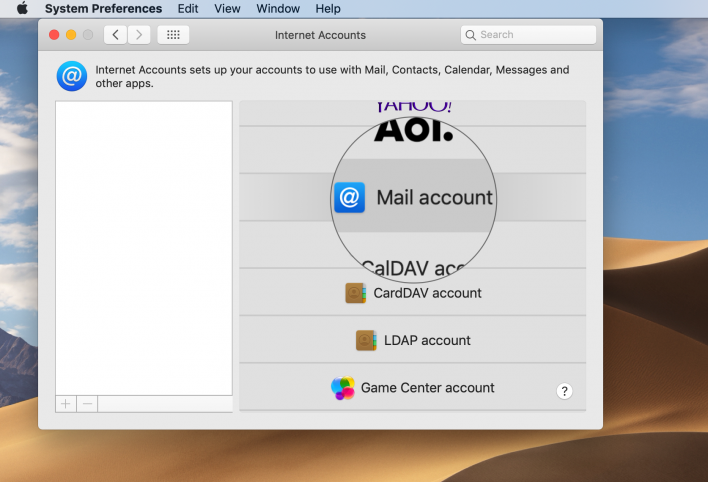Click the blue @ Mail account icon
This screenshot has height=482, width=708.
pyautogui.click(x=349, y=197)
